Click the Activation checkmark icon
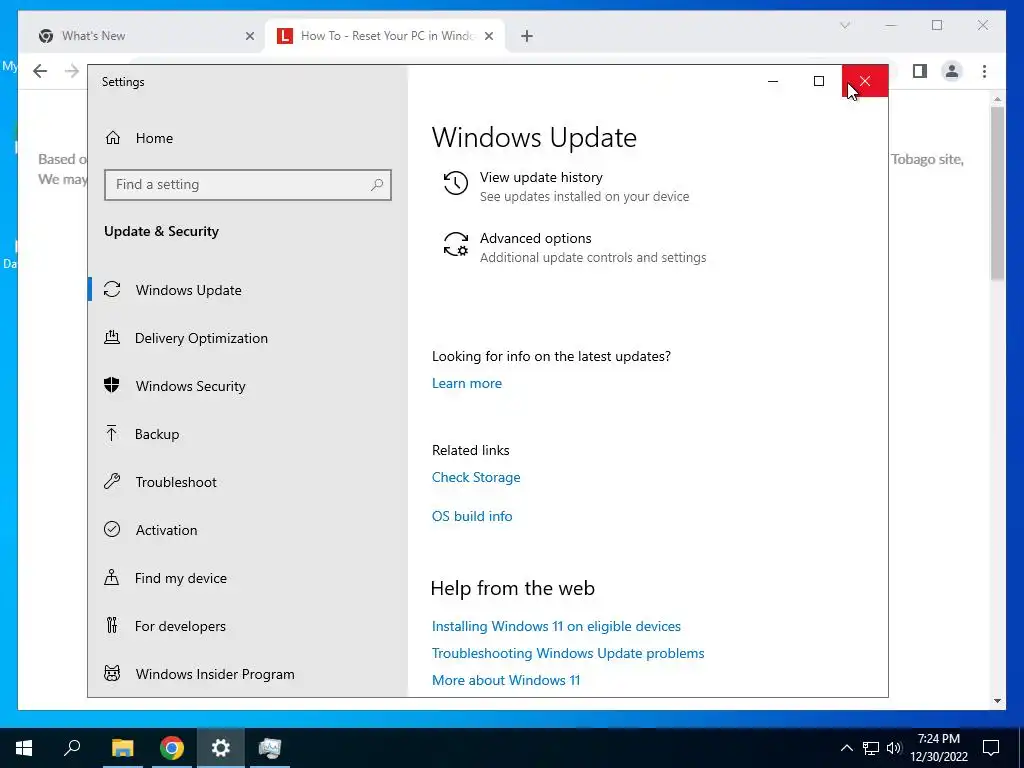 (x=112, y=529)
